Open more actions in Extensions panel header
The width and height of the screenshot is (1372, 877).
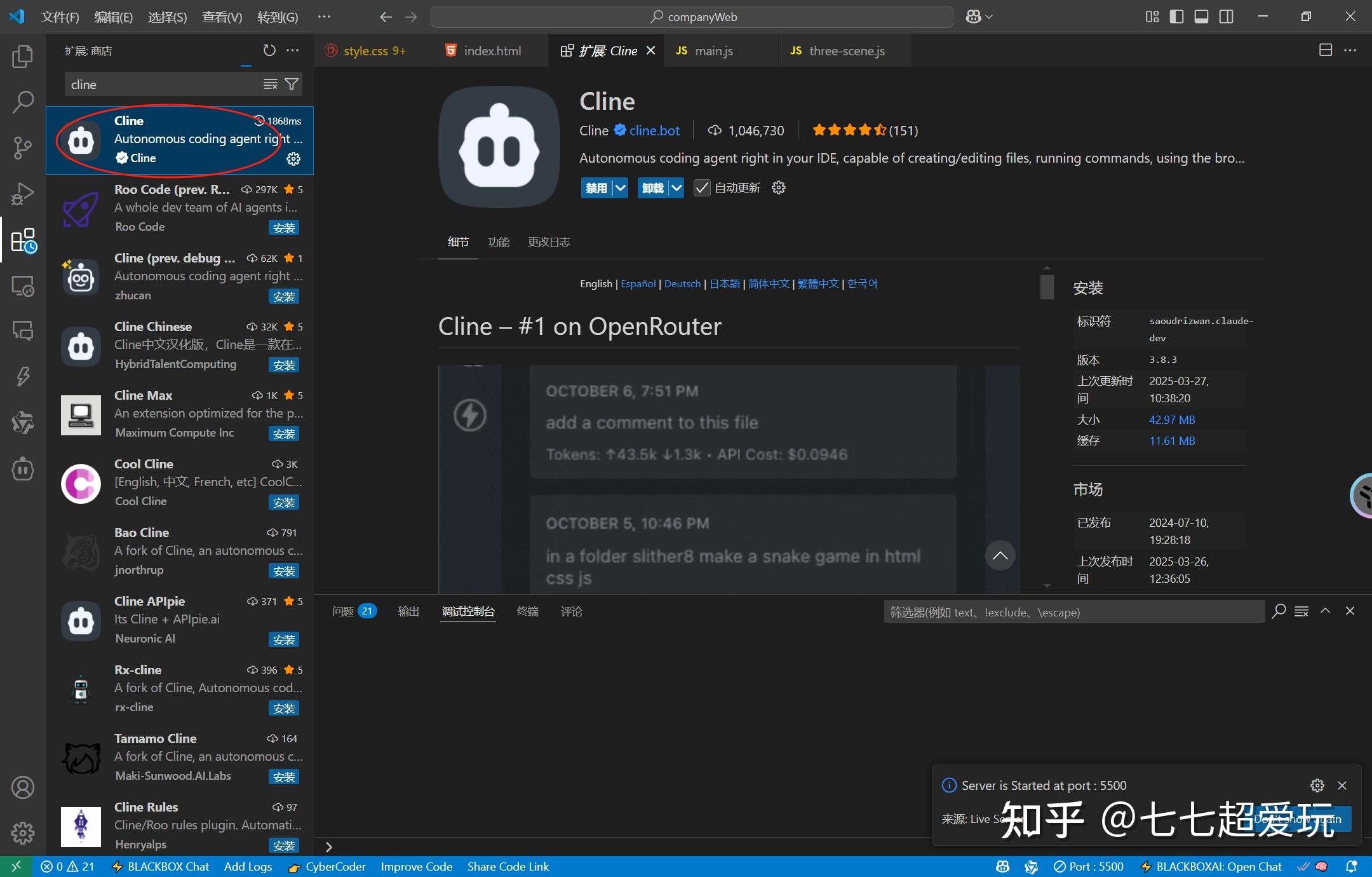[x=292, y=50]
